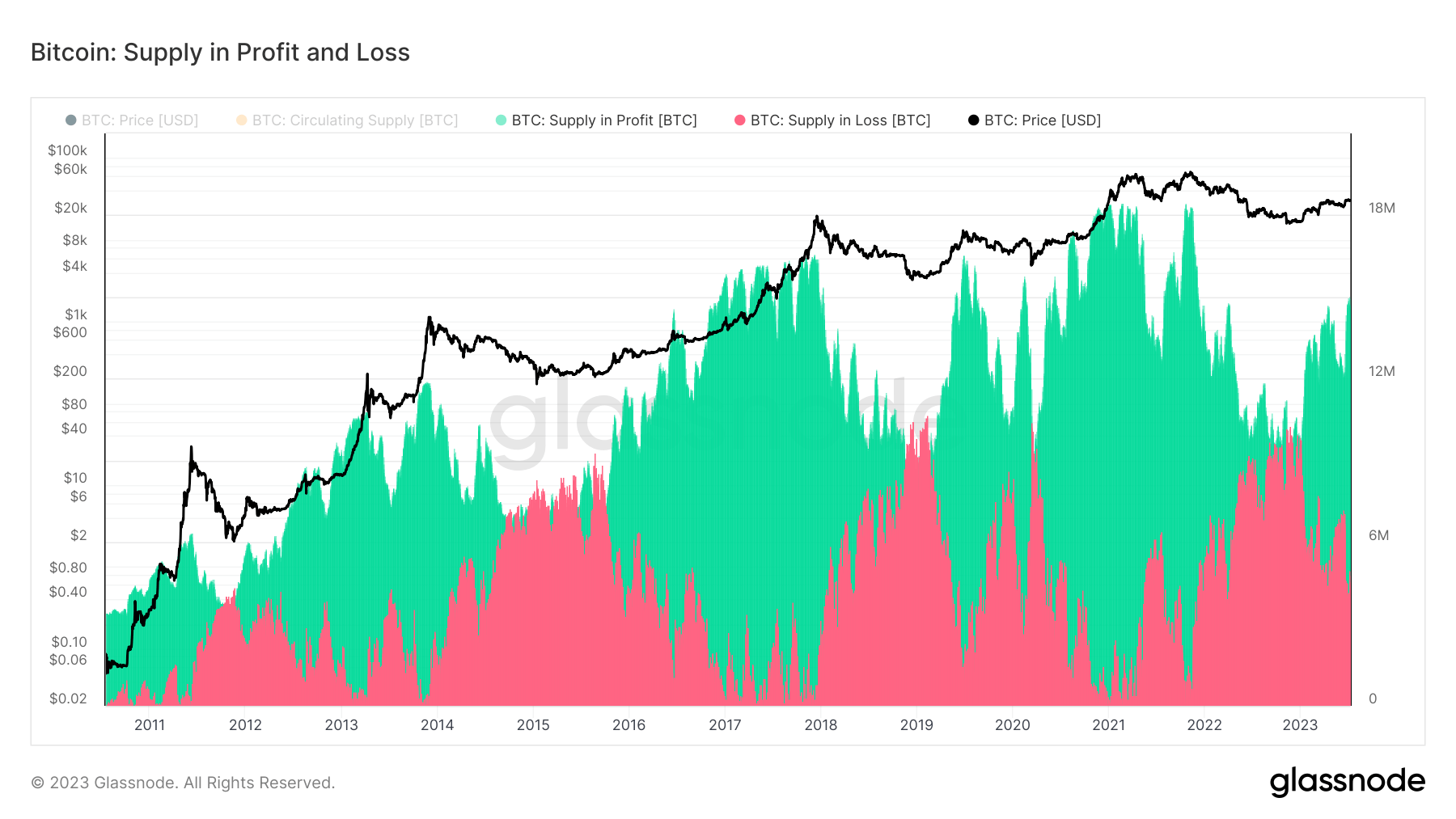Screen dimensions: 1456x819
Task: Click the 2019 x-axis label
Action: click(x=916, y=725)
